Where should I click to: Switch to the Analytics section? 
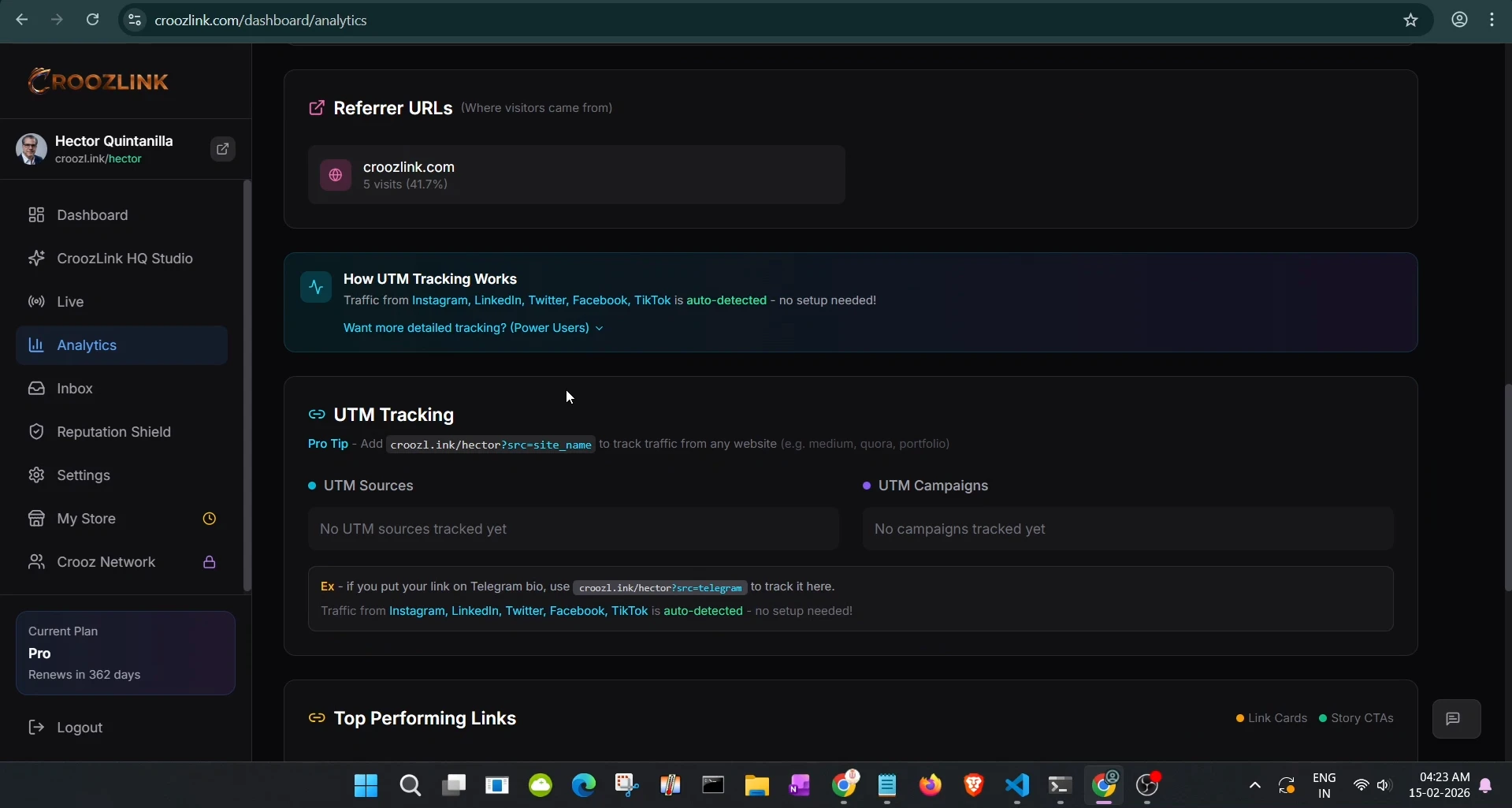point(87,344)
